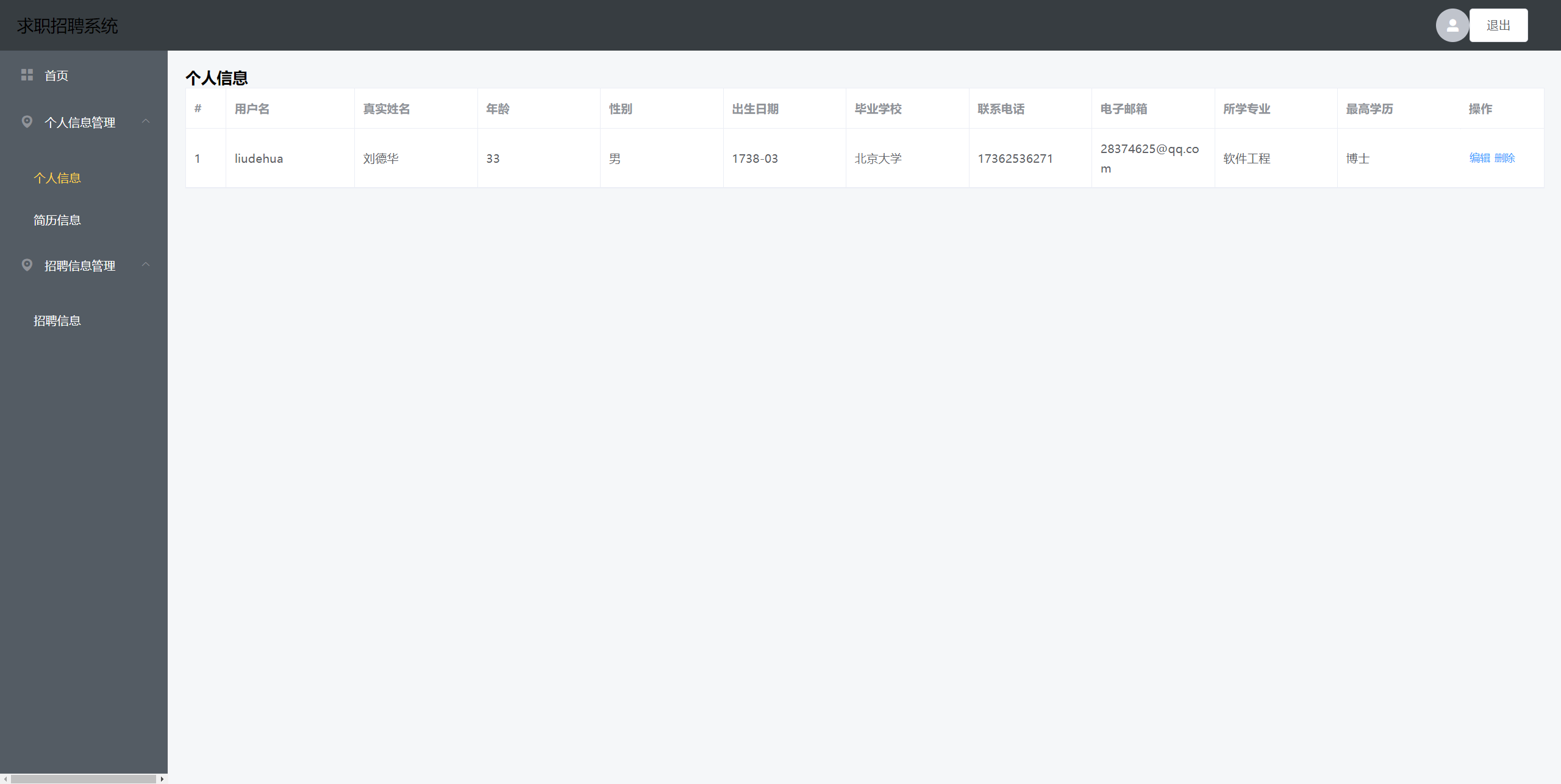Select 个人信息 in the sidebar

click(57, 178)
